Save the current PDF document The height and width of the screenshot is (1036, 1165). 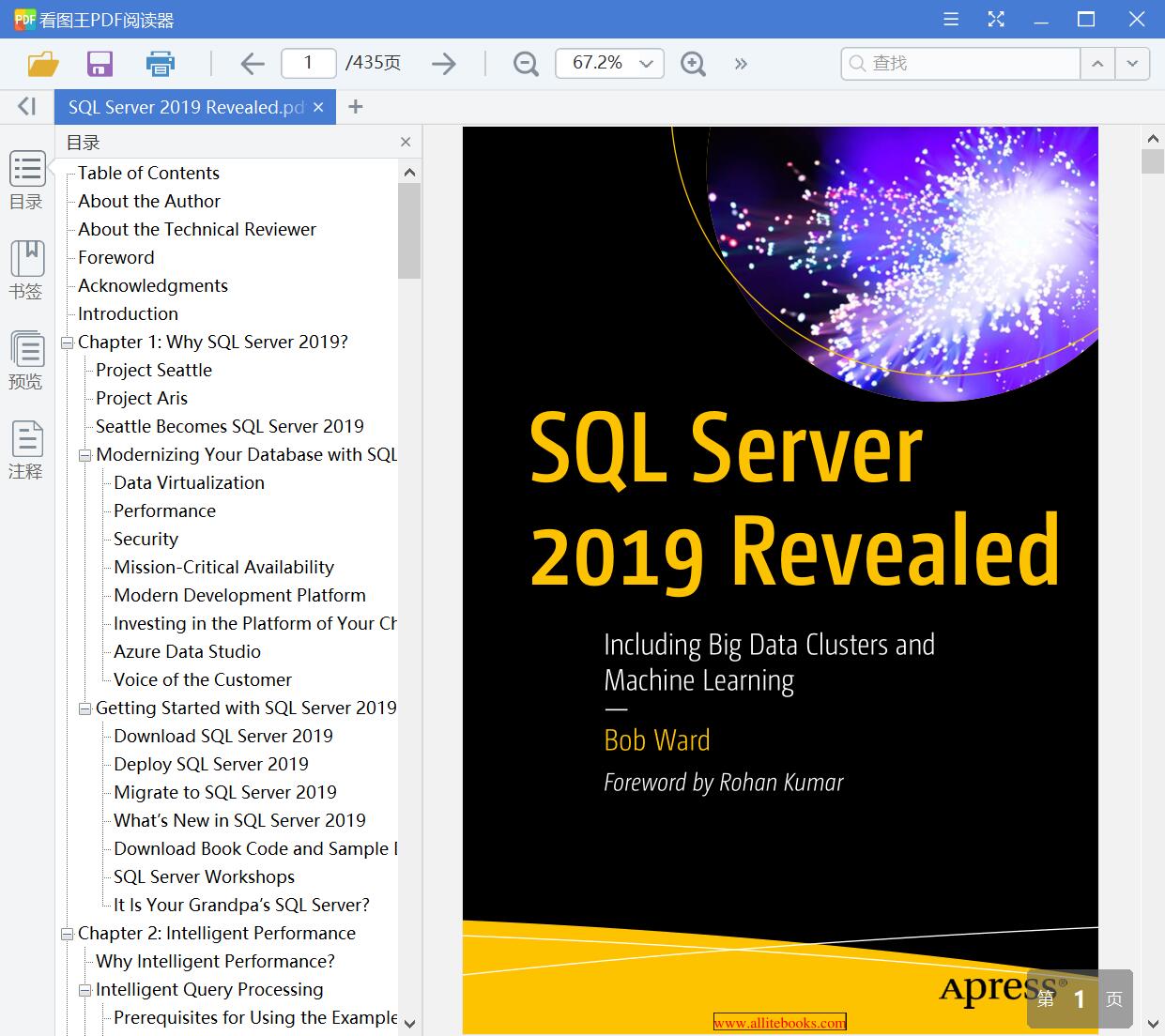pos(100,63)
